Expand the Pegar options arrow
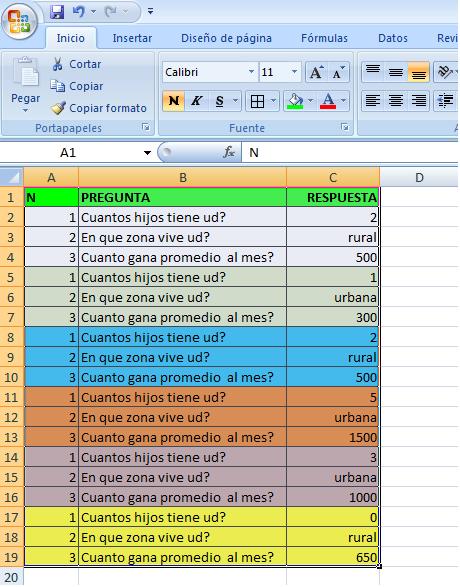Screen dimensions: 460x587 click(25, 110)
